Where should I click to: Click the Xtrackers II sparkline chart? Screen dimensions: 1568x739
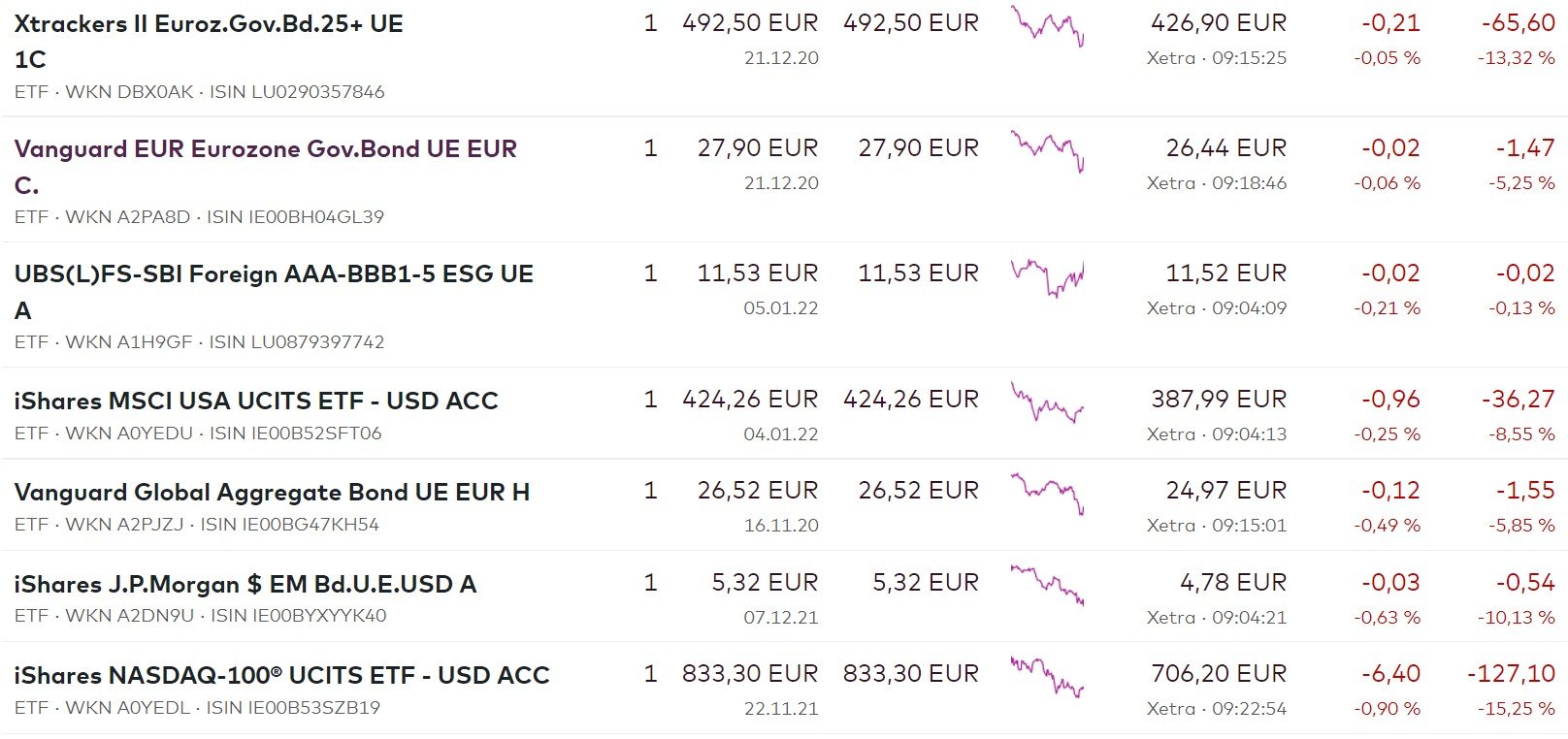[x=1047, y=26]
